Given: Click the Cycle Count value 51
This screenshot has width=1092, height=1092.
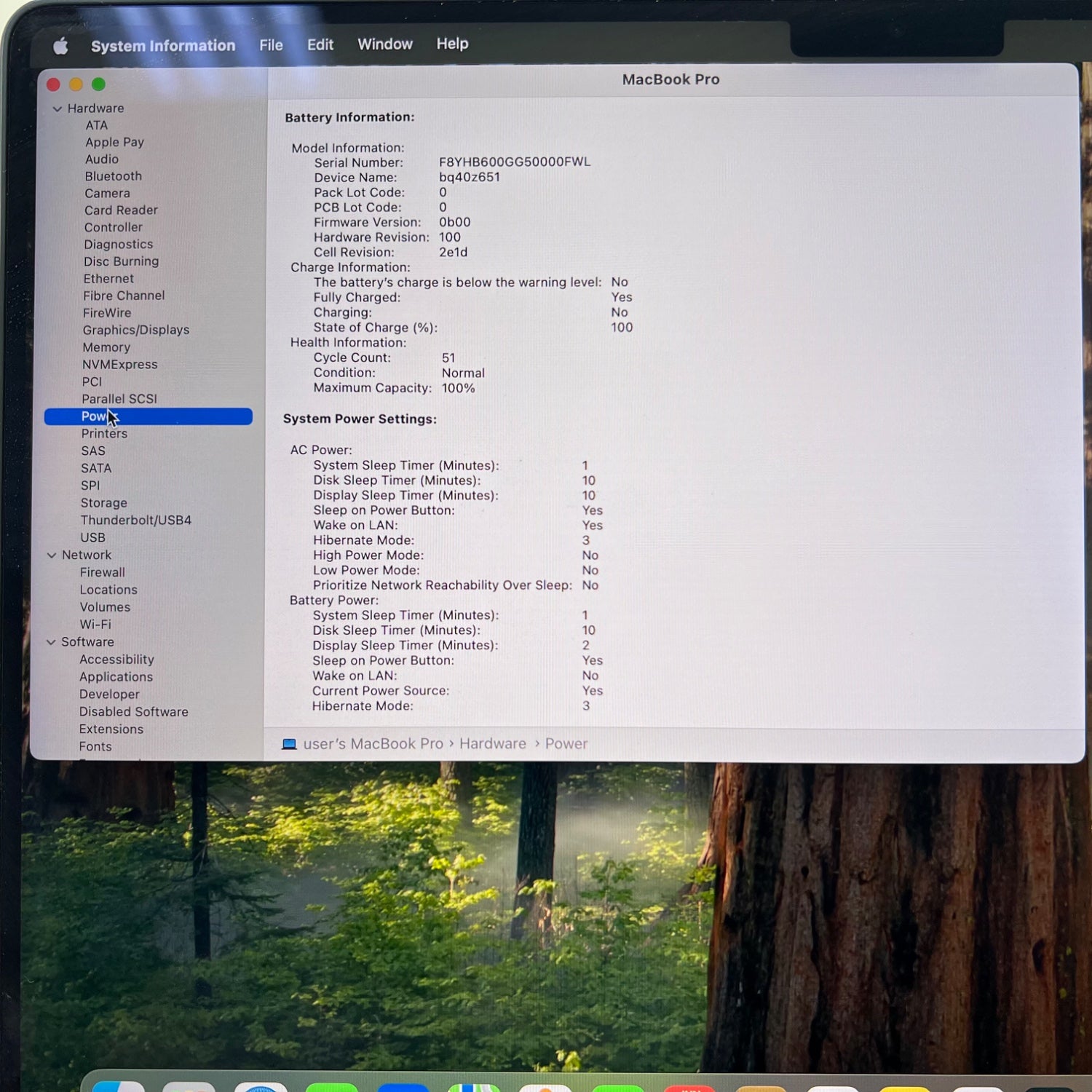Looking at the screenshot, I should click(448, 358).
